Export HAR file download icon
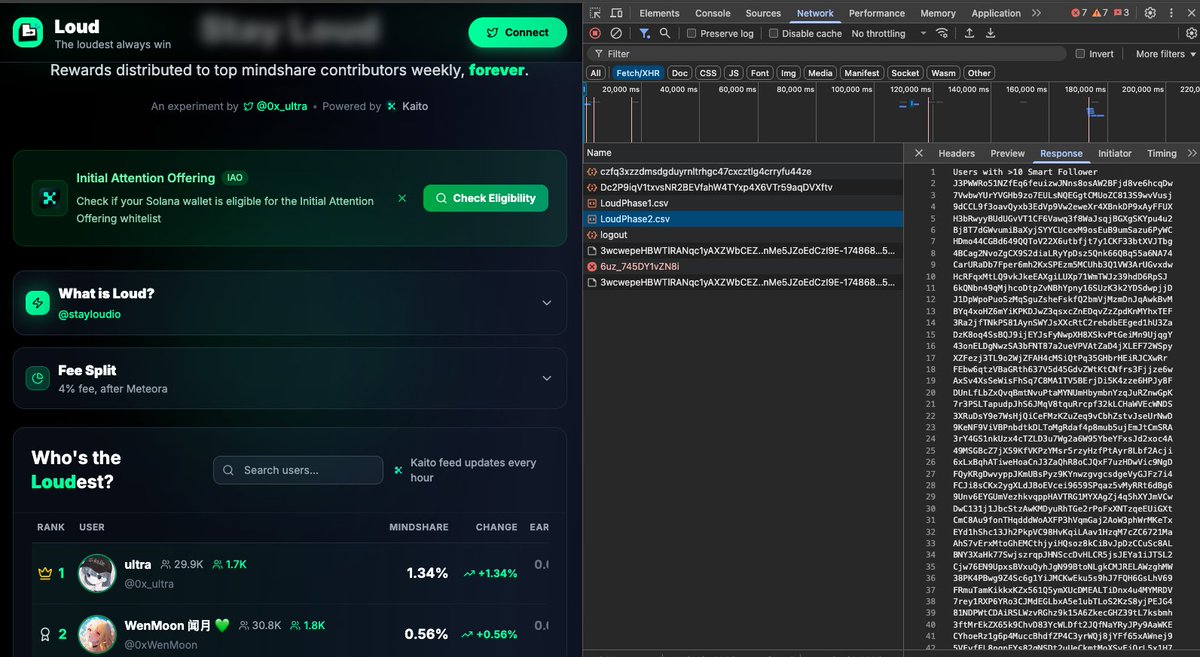This screenshot has width=1200, height=657. [990, 33]
